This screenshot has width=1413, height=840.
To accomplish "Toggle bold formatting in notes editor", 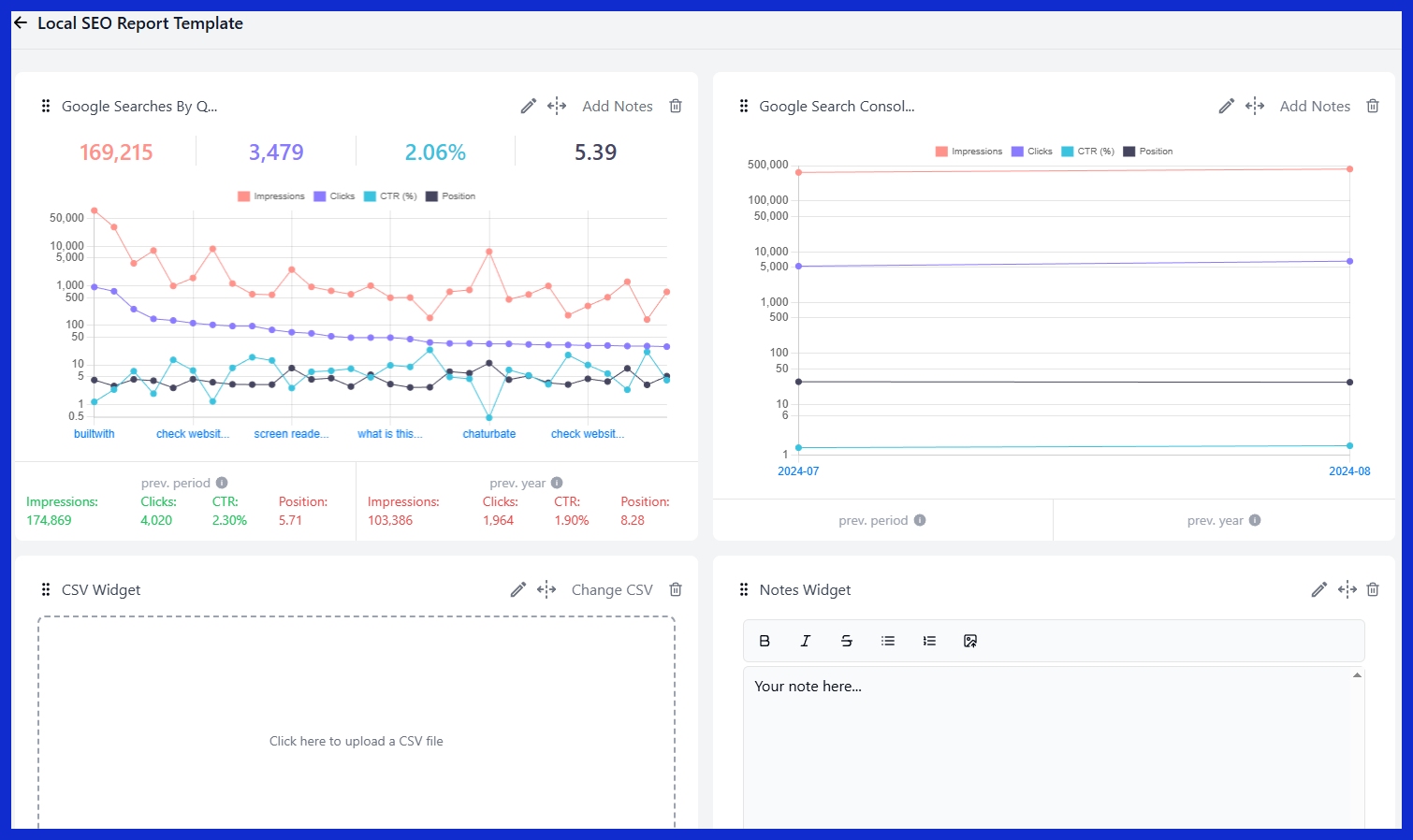I will [765, 641].
